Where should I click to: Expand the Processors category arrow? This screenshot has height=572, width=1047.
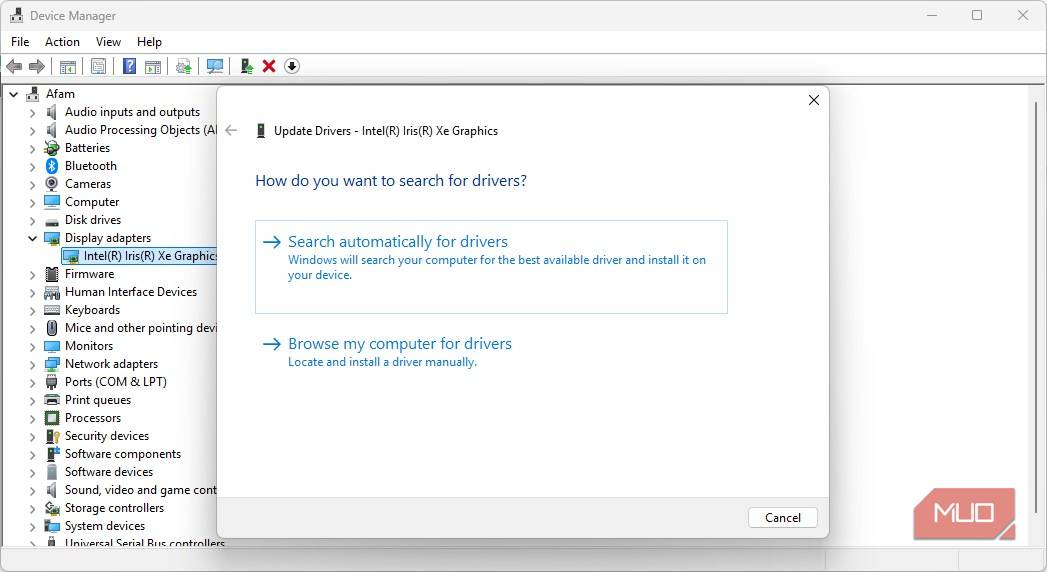[x=32, y=418]
